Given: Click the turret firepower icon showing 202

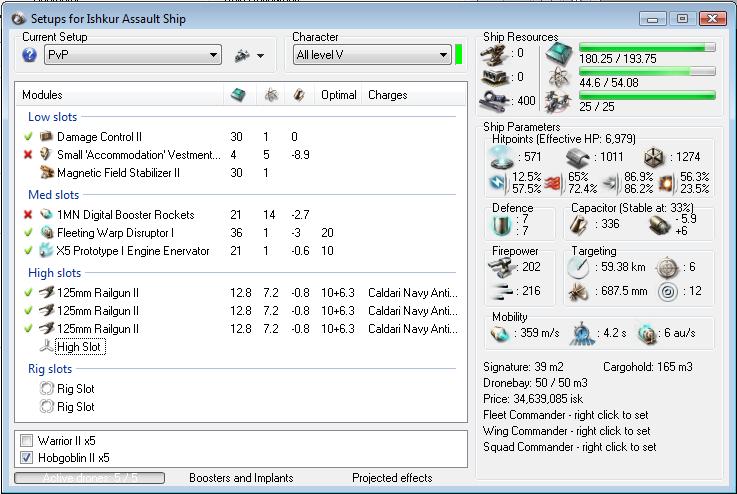Looking at the screenshot, I should [502, 267].
